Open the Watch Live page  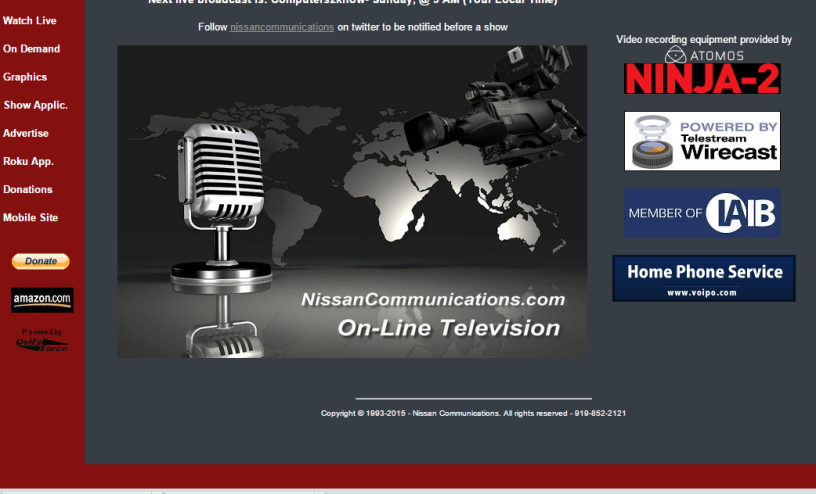click(x=30, y=21)
